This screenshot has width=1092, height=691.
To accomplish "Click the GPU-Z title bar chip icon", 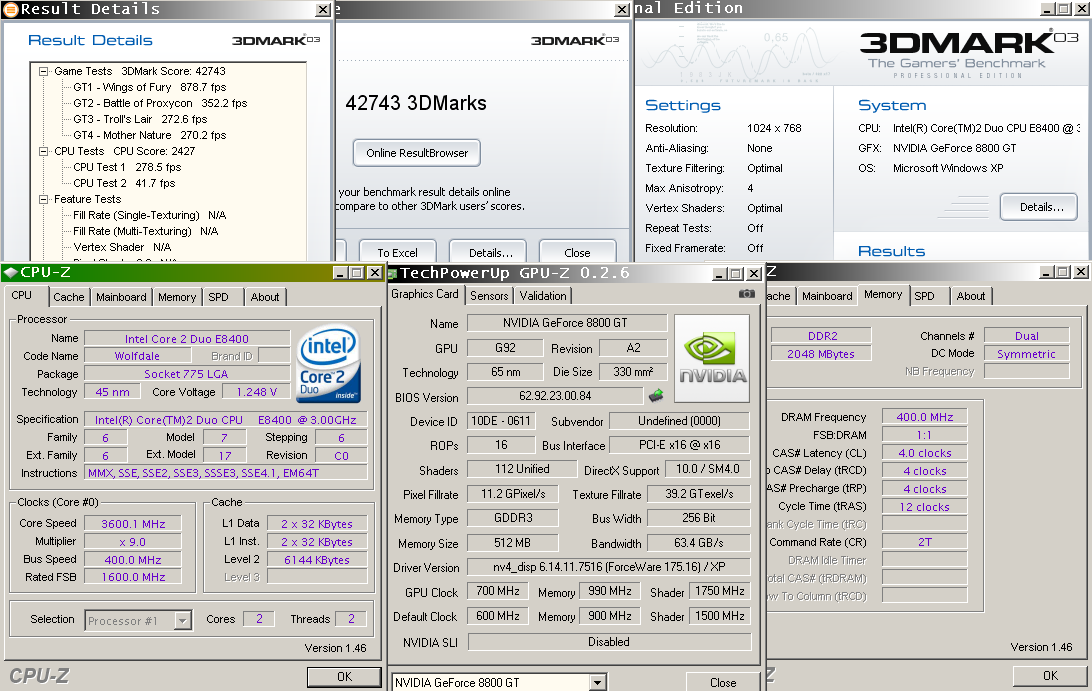I will 392,274.
